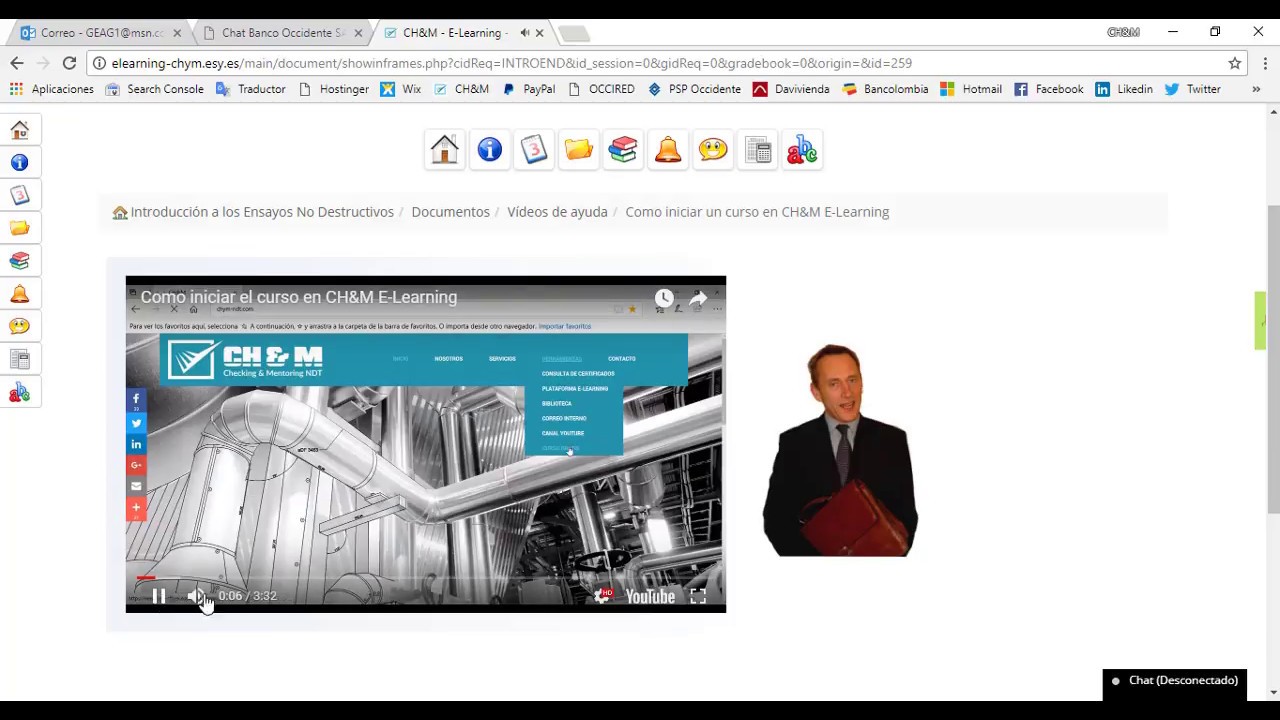
Task: Expand the bookmarks overflow chevron
Action: point(1256,89)
